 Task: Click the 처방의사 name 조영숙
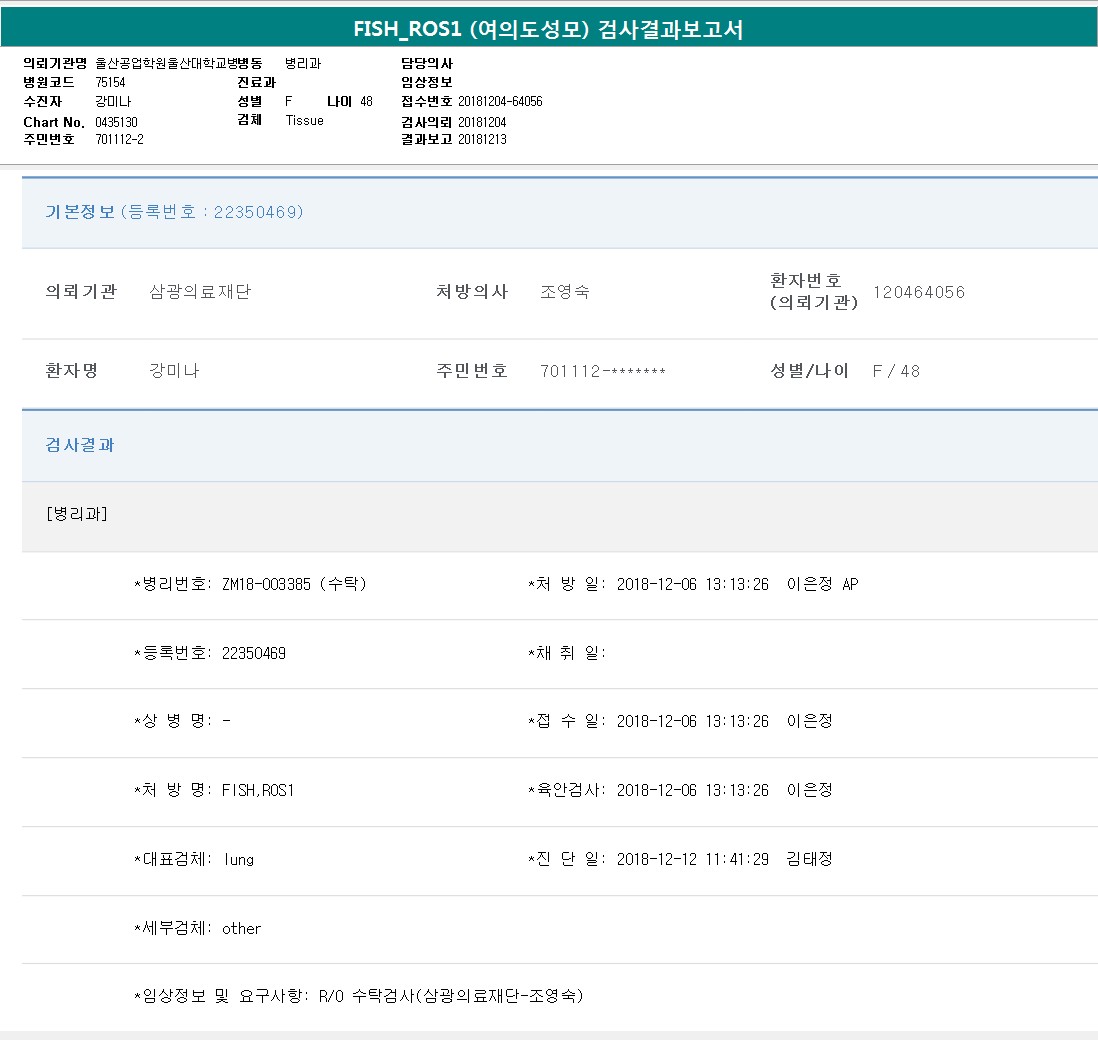564,292
